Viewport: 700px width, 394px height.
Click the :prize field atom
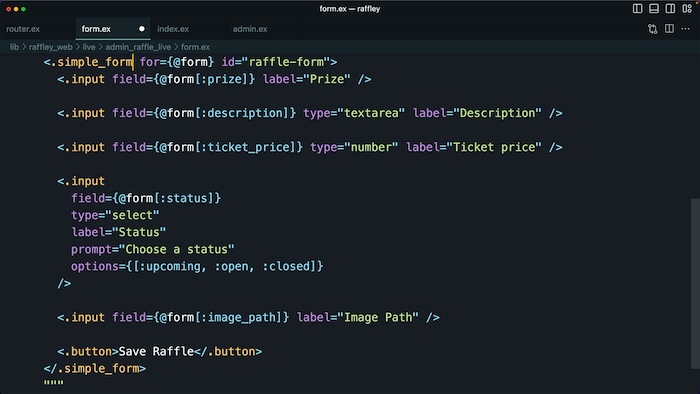(221, 79)
